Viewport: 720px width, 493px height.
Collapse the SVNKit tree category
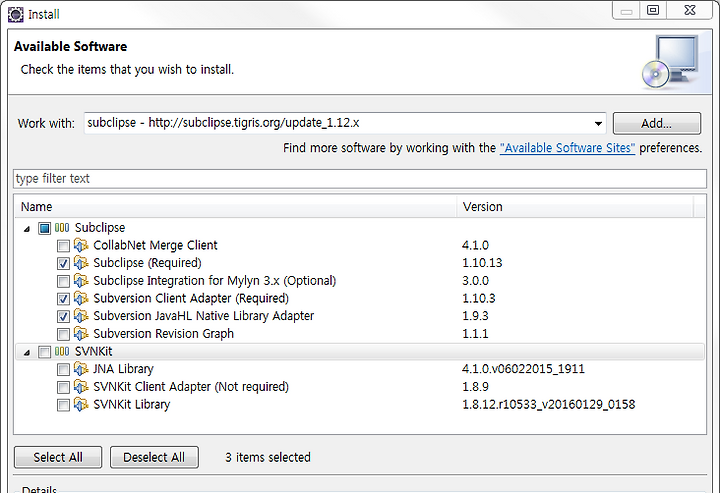coord(27,353)
